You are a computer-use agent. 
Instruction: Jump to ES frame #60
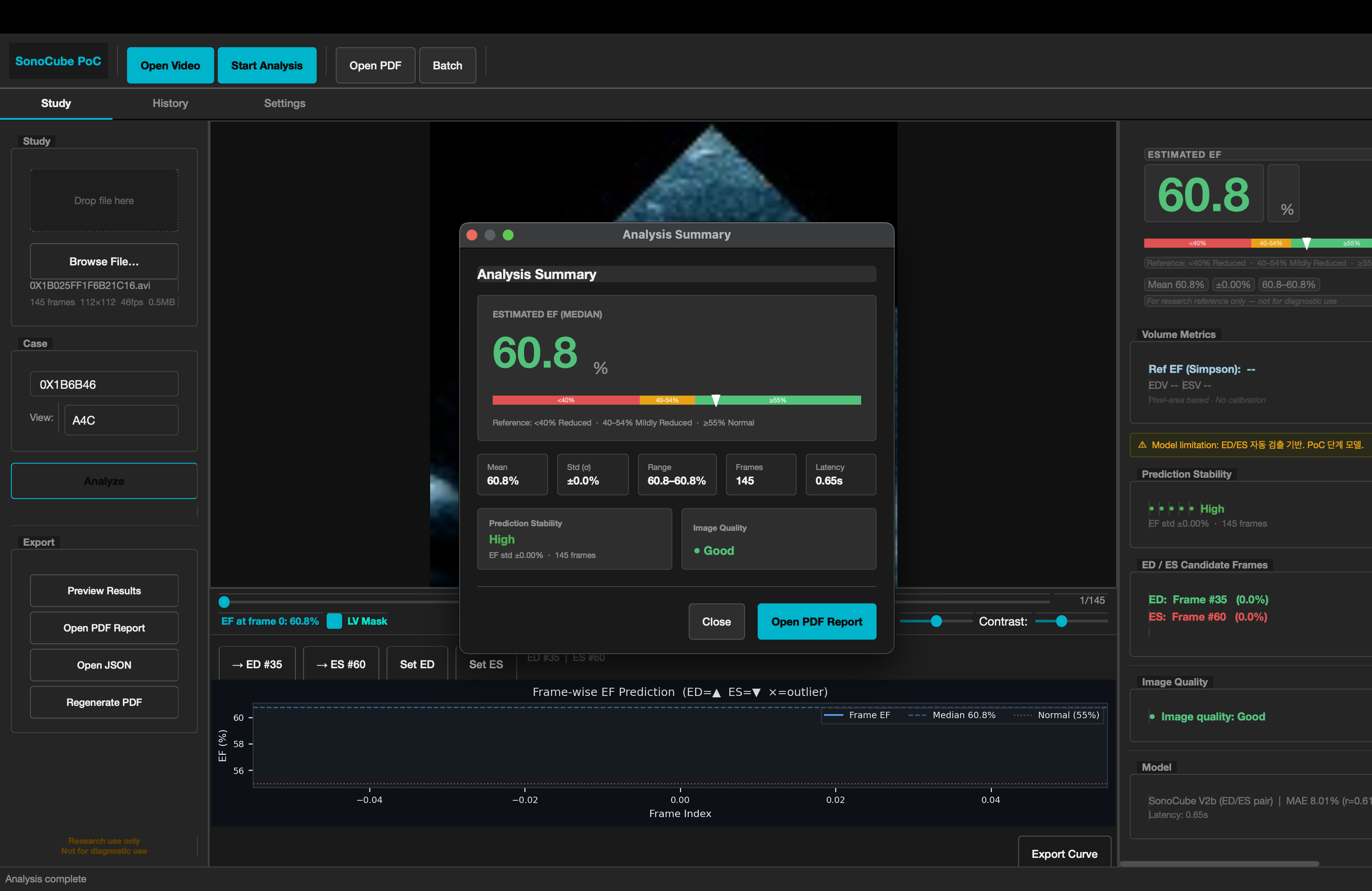[x=341, y=664]
